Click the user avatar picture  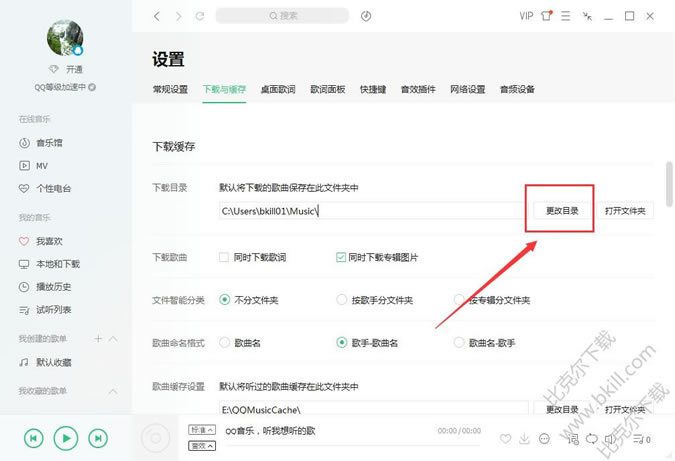[65, 37]
